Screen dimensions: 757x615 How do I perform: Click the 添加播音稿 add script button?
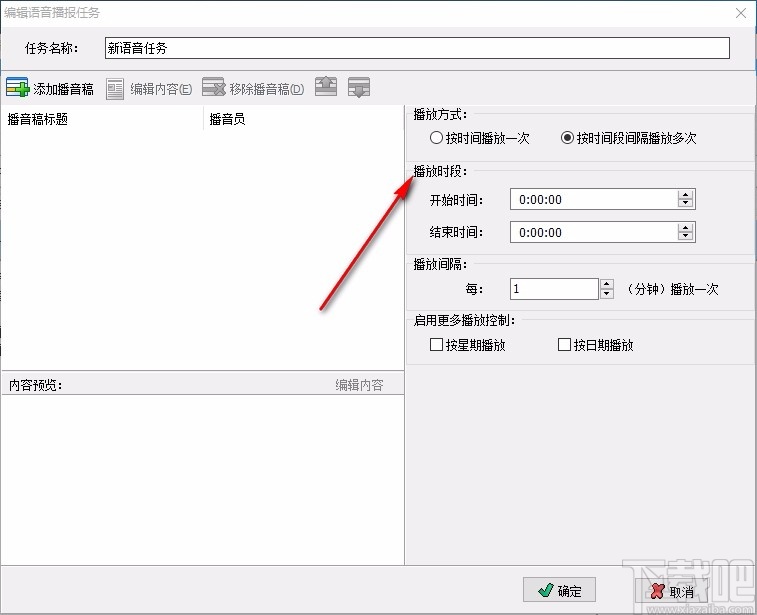coord(50,88)
